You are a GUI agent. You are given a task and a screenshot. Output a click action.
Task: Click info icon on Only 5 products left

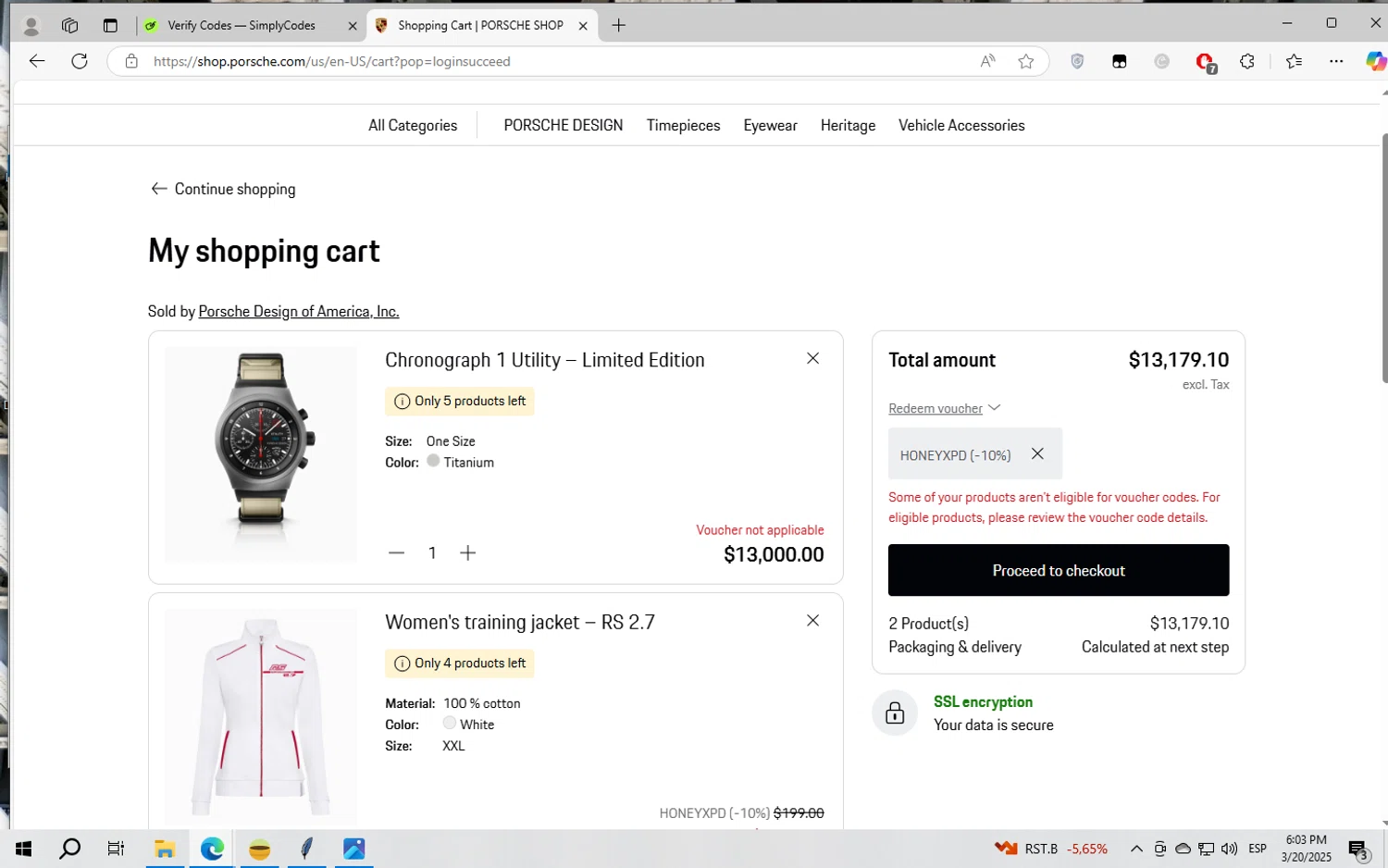tap(402, 402)
